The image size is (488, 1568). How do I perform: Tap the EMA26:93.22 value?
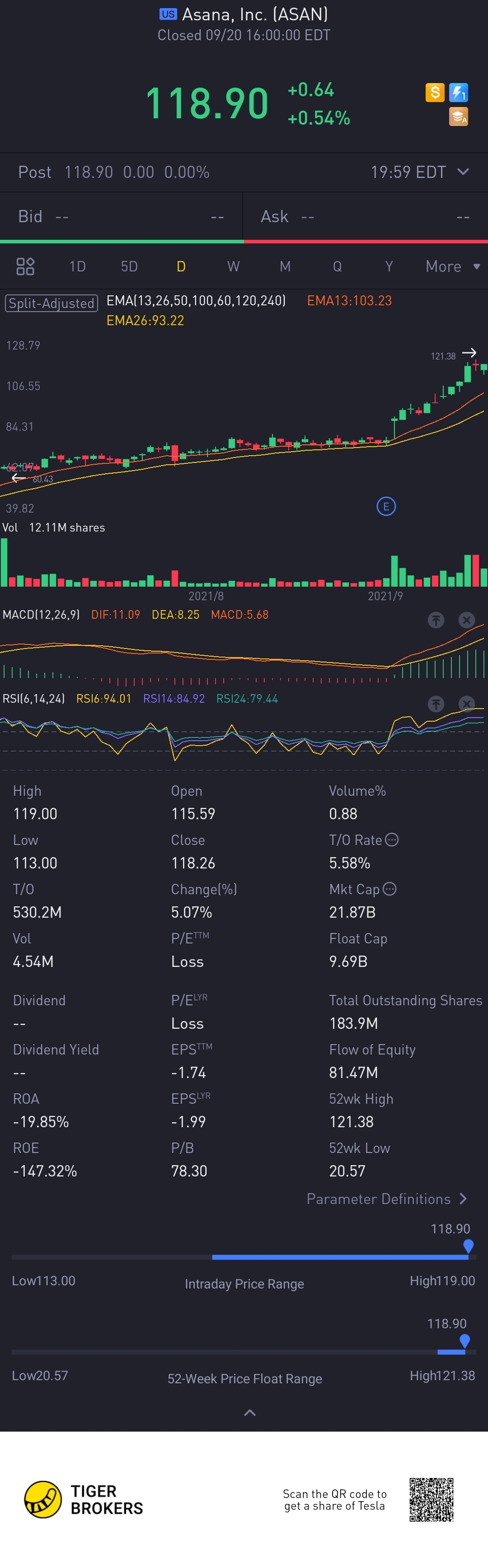point(145,320)
